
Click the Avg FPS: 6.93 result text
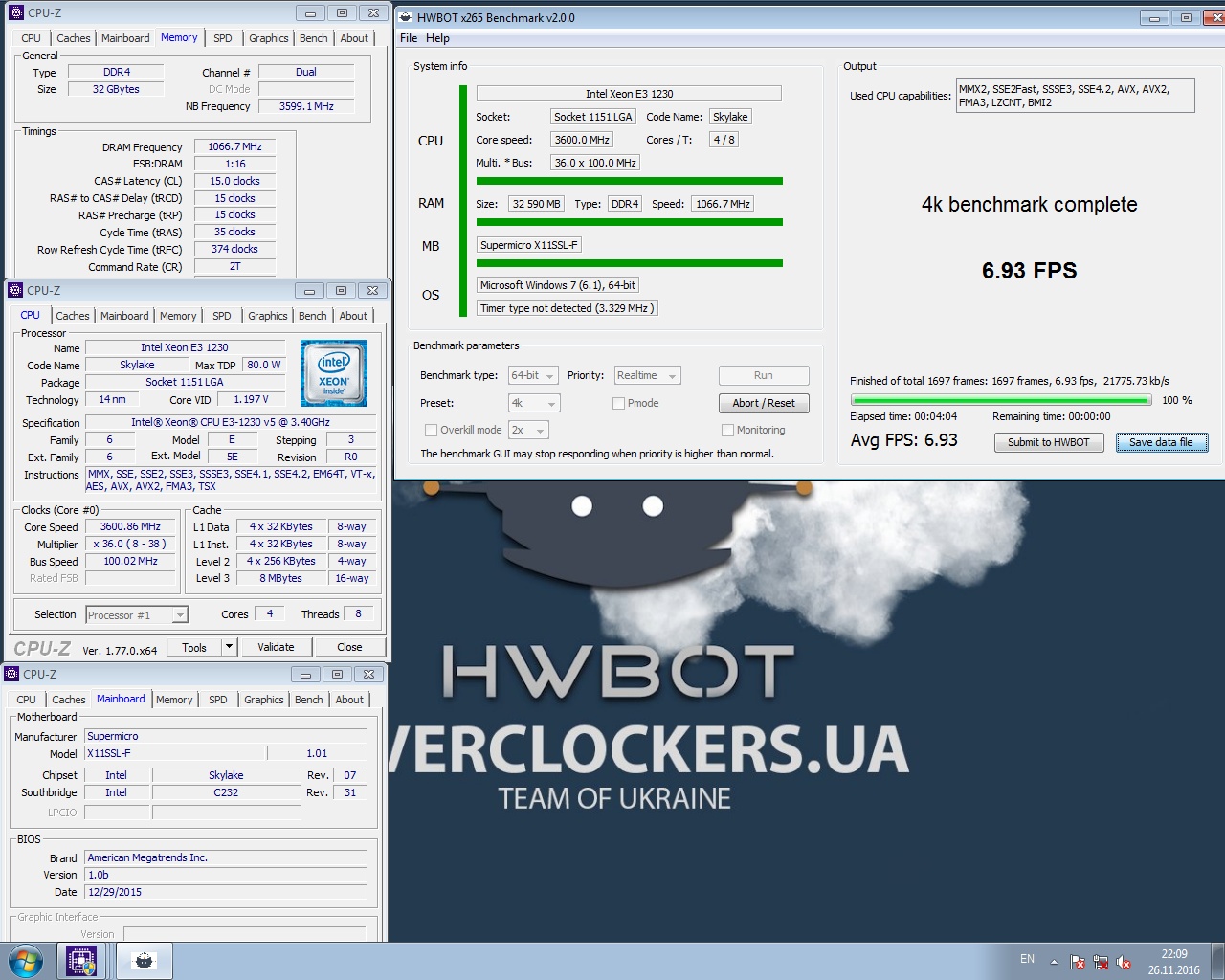point(904,440)
